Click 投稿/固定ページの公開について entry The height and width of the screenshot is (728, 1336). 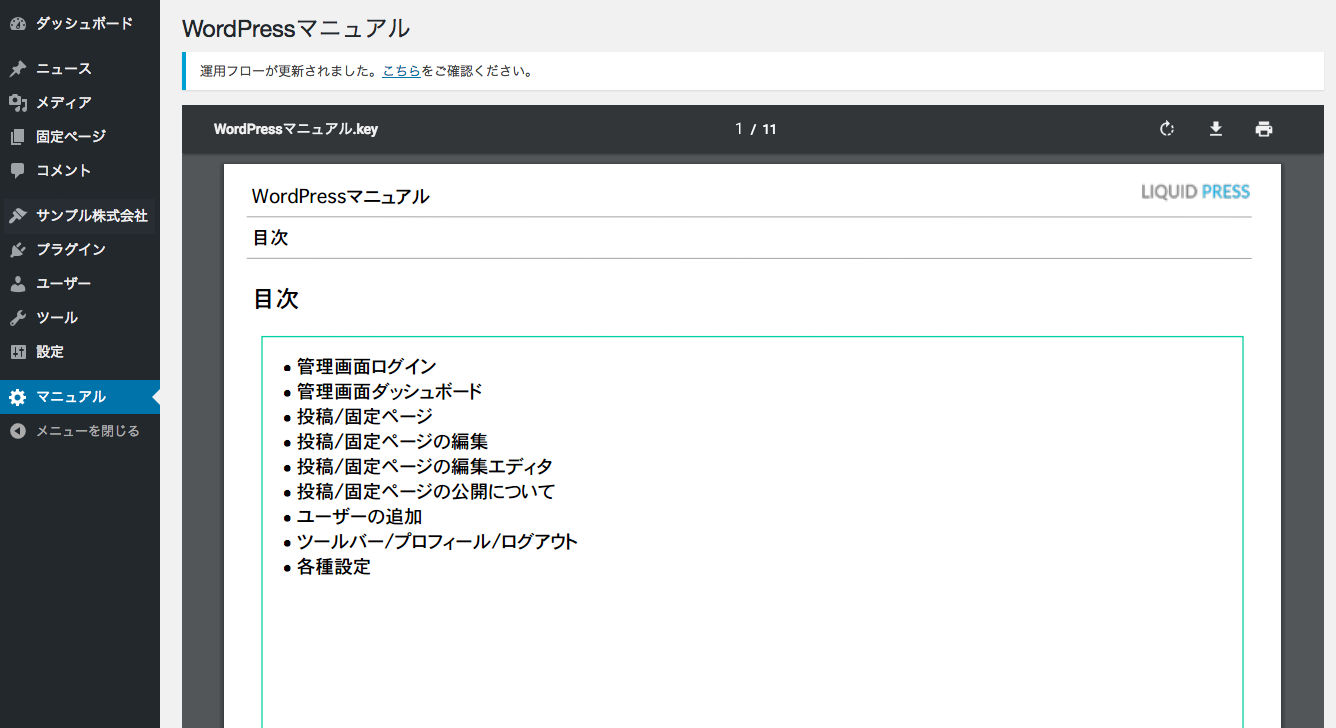426,492
